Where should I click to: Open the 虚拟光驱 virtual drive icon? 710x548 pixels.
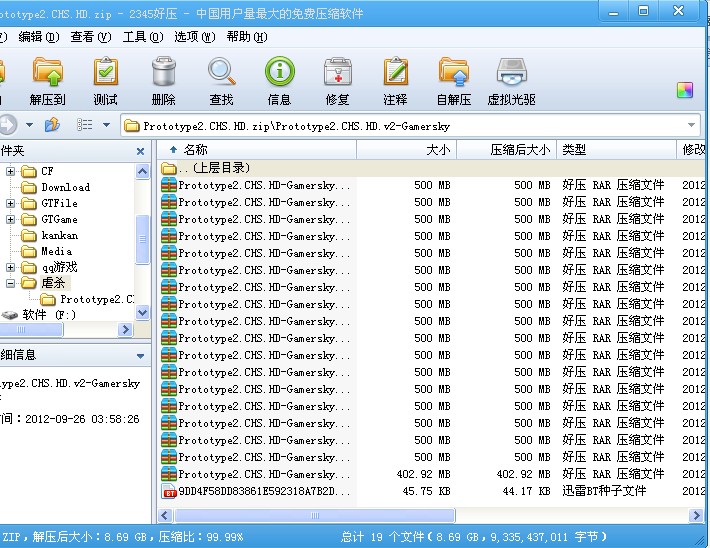(x=512, y=72)
